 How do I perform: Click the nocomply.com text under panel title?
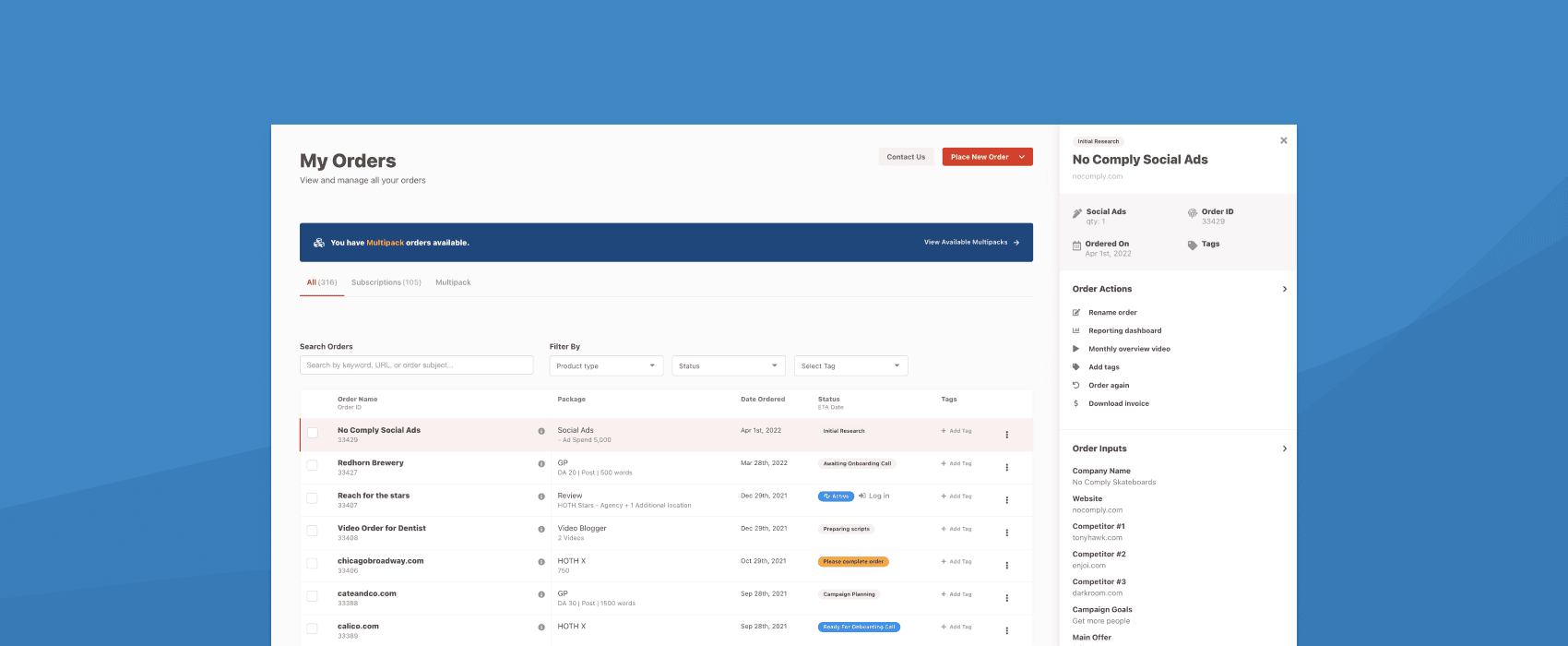1098,176
